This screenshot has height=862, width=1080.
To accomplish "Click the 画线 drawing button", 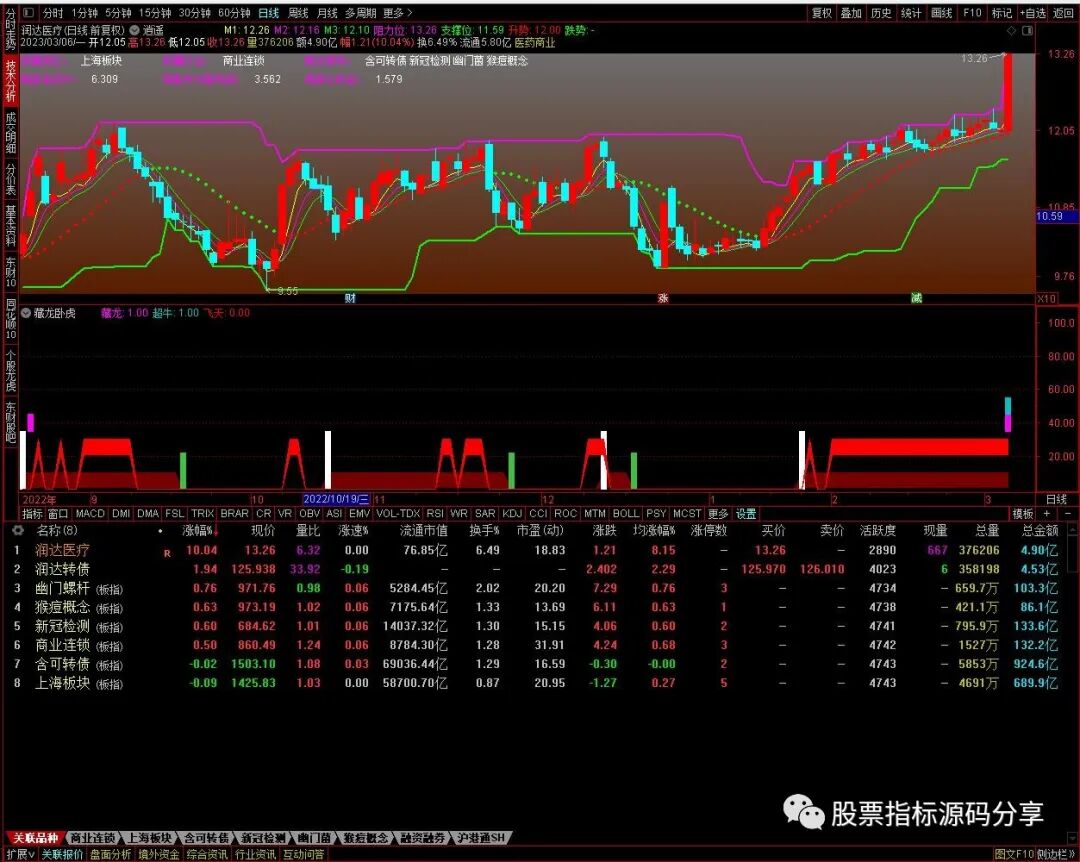I will (x=942, y=13).
